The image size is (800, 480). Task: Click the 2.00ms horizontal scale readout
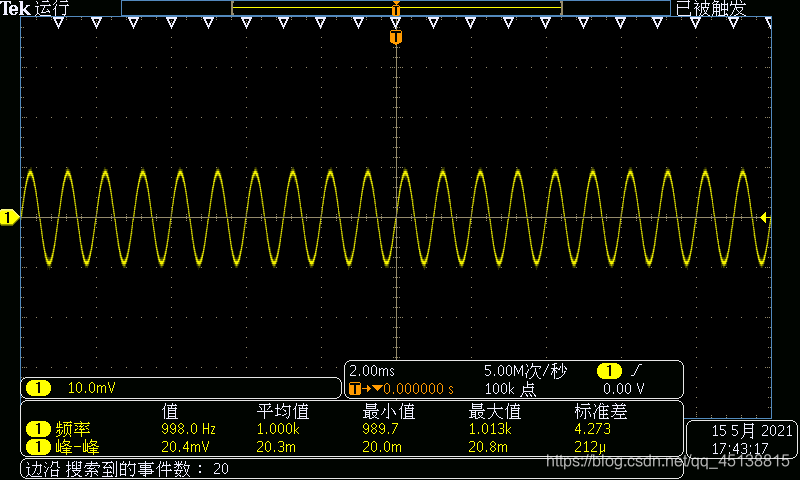click(372, 371)
